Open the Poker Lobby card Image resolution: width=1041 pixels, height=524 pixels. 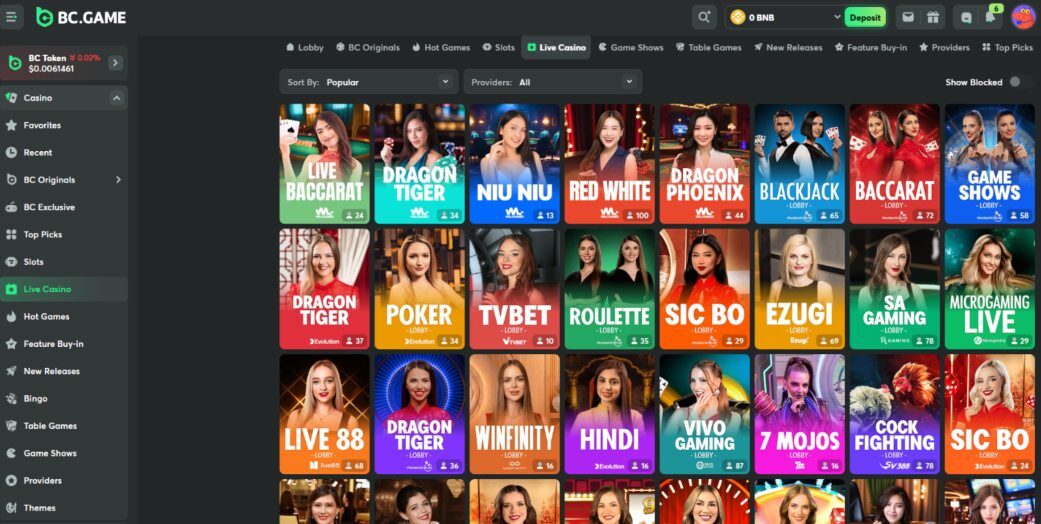point(419,289)
